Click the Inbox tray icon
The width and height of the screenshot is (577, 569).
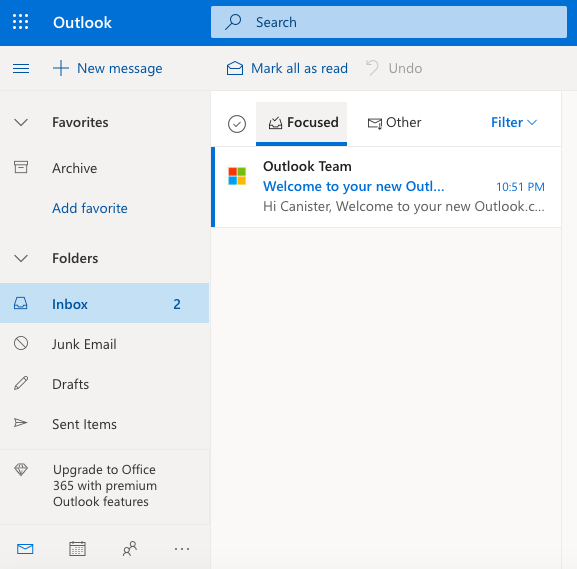(x=21, y=303)
